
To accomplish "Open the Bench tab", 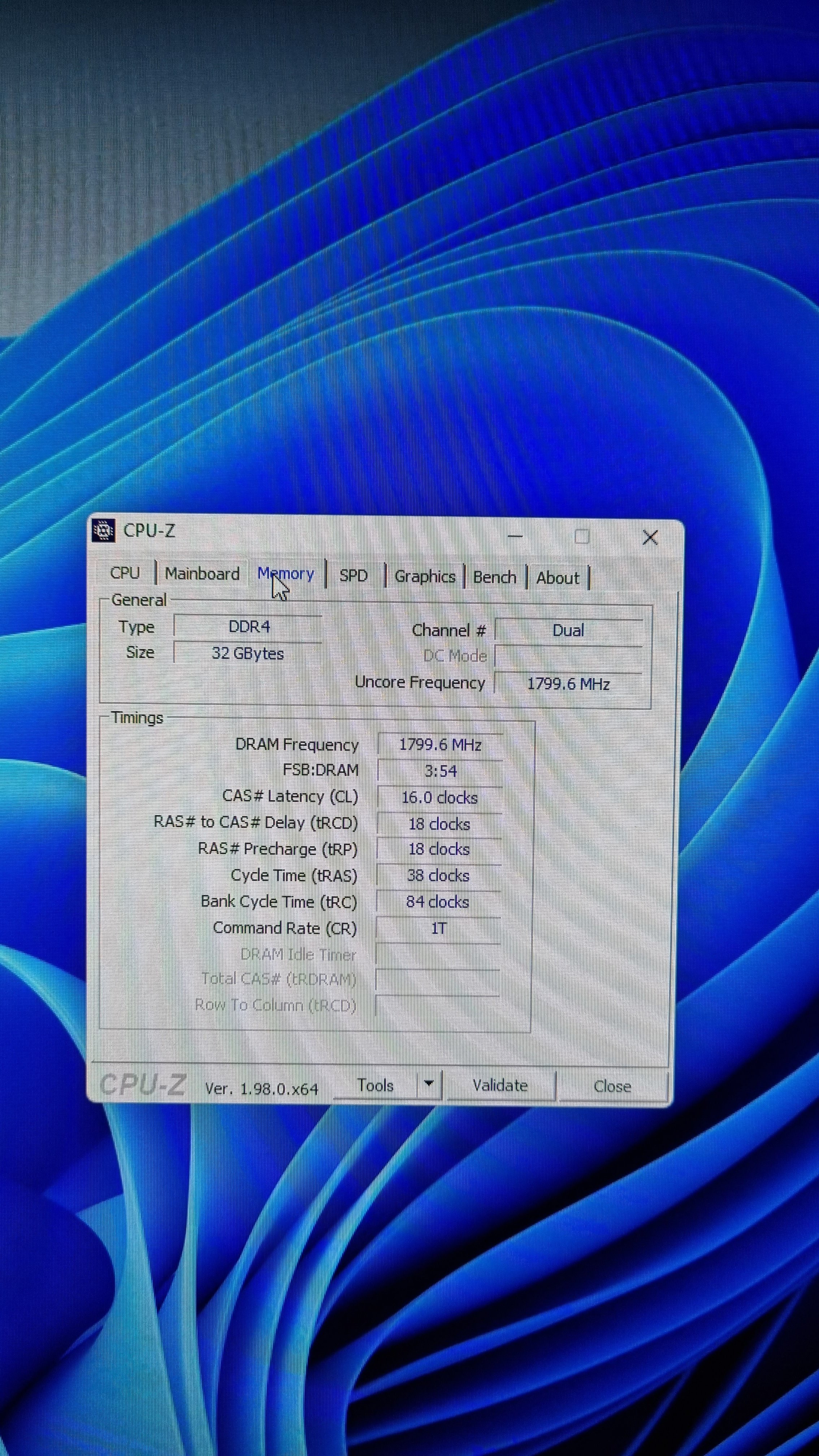I will pos(495,577).
